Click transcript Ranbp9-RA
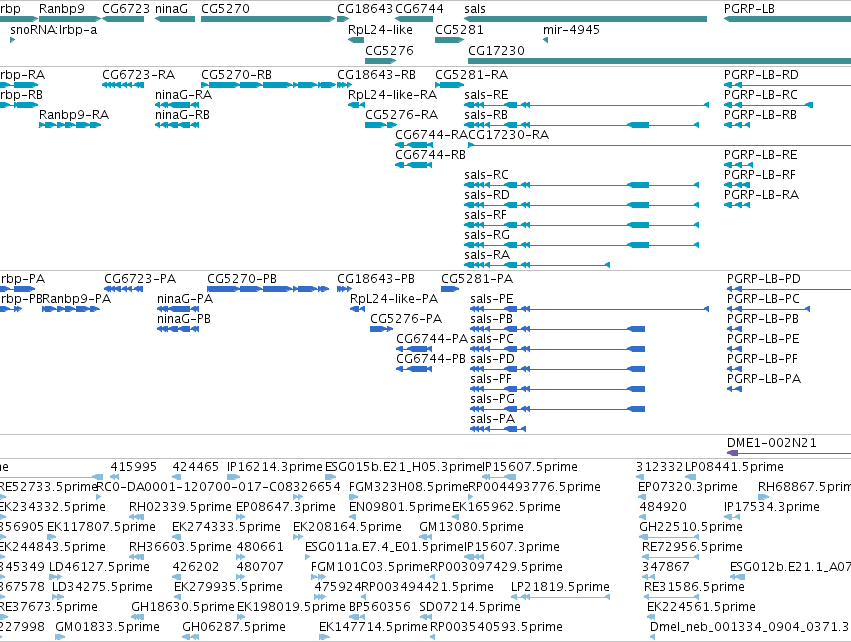 pyautogui.click(x=70, y=125)
